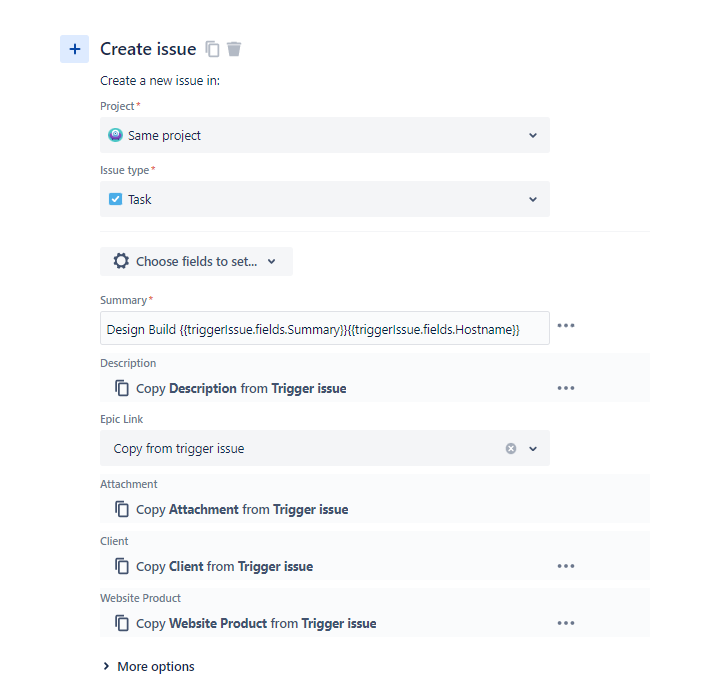This screenshot has height=689, width=726.
Task: Open the three-dot menu for Description row
Action: pos(566,388)
